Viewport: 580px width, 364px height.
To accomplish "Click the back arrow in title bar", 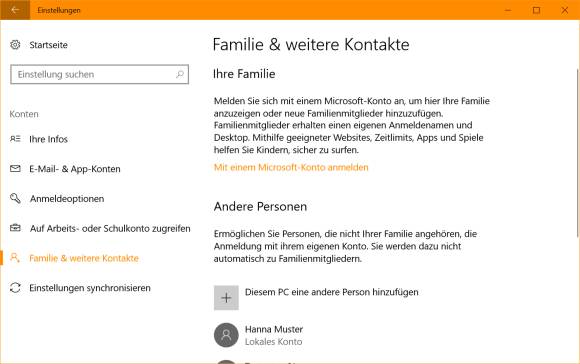I will click(x=15, y=10).
